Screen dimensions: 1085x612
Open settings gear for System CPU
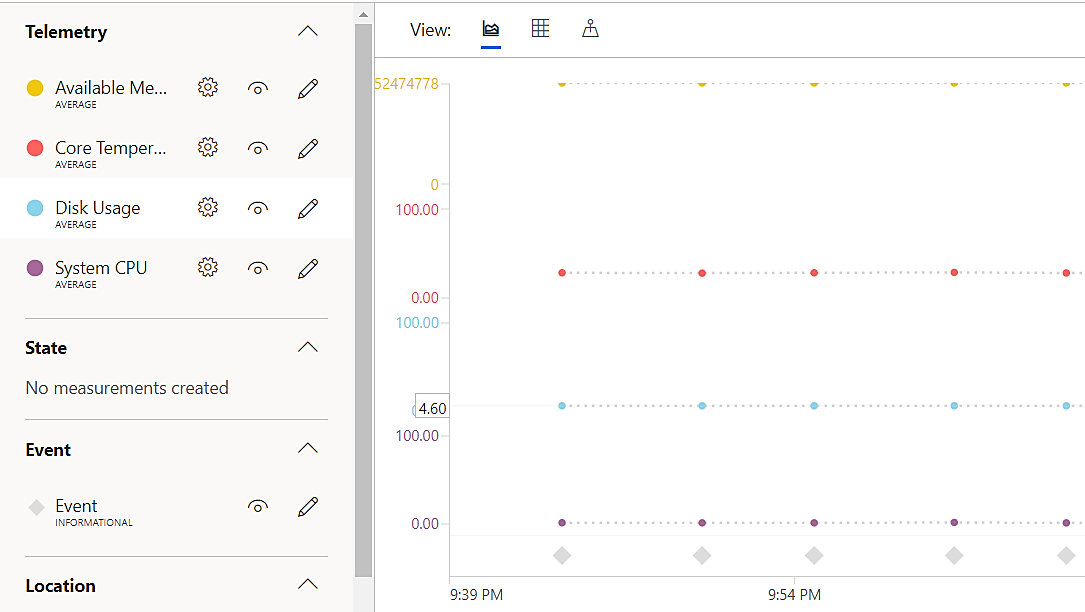click(x=208, y=268)
